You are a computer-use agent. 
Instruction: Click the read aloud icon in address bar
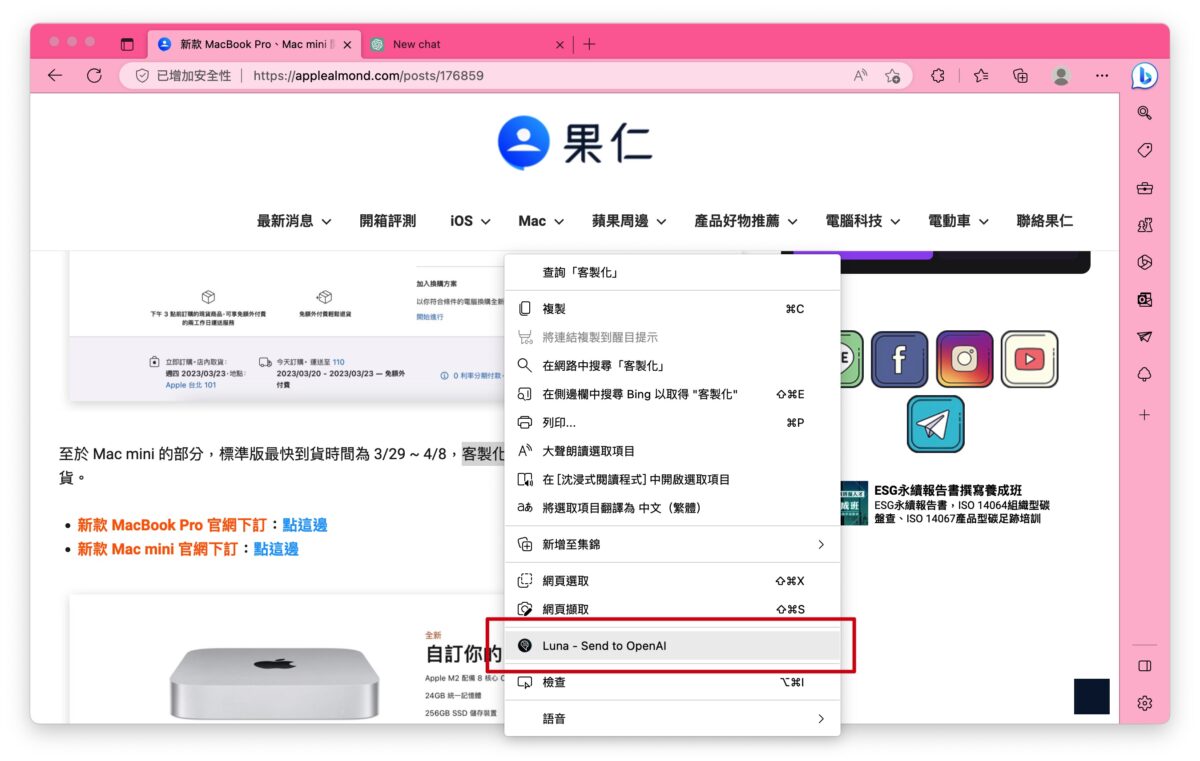click(x=860, y=75)
